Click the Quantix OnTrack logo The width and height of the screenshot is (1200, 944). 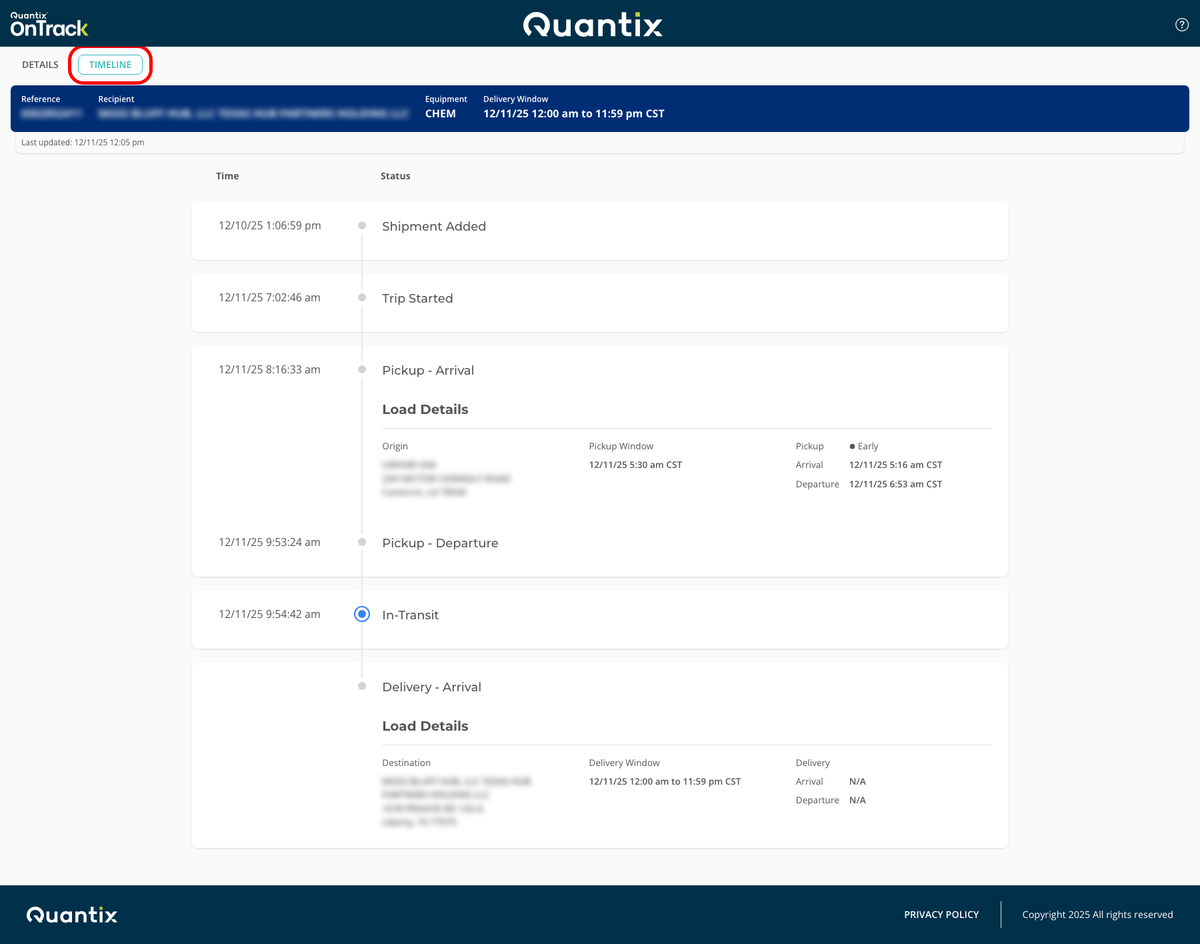click(48, 22)
